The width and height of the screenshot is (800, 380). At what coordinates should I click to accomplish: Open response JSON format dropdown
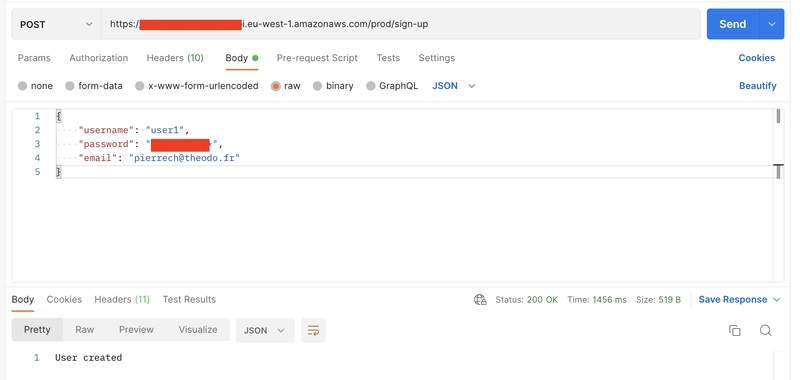[265, 331]
